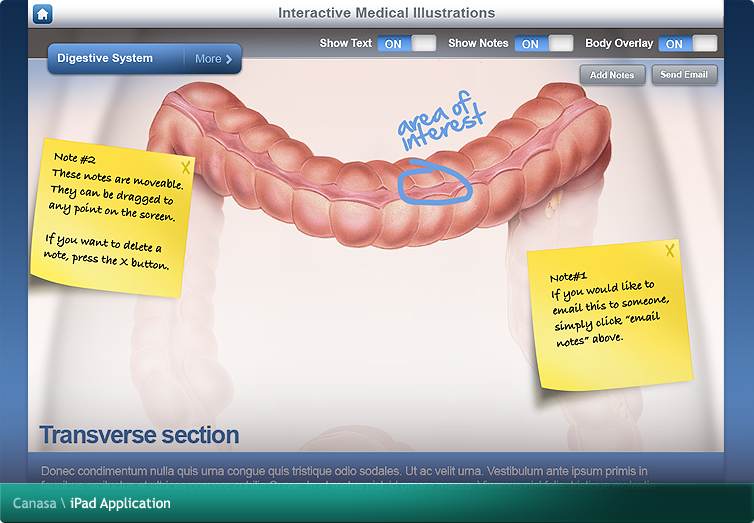Image resolution: width=754 pixels, height=523 pixels.
Task: Click the 'iPad Application' footer text
Action: tap(120, 503)
